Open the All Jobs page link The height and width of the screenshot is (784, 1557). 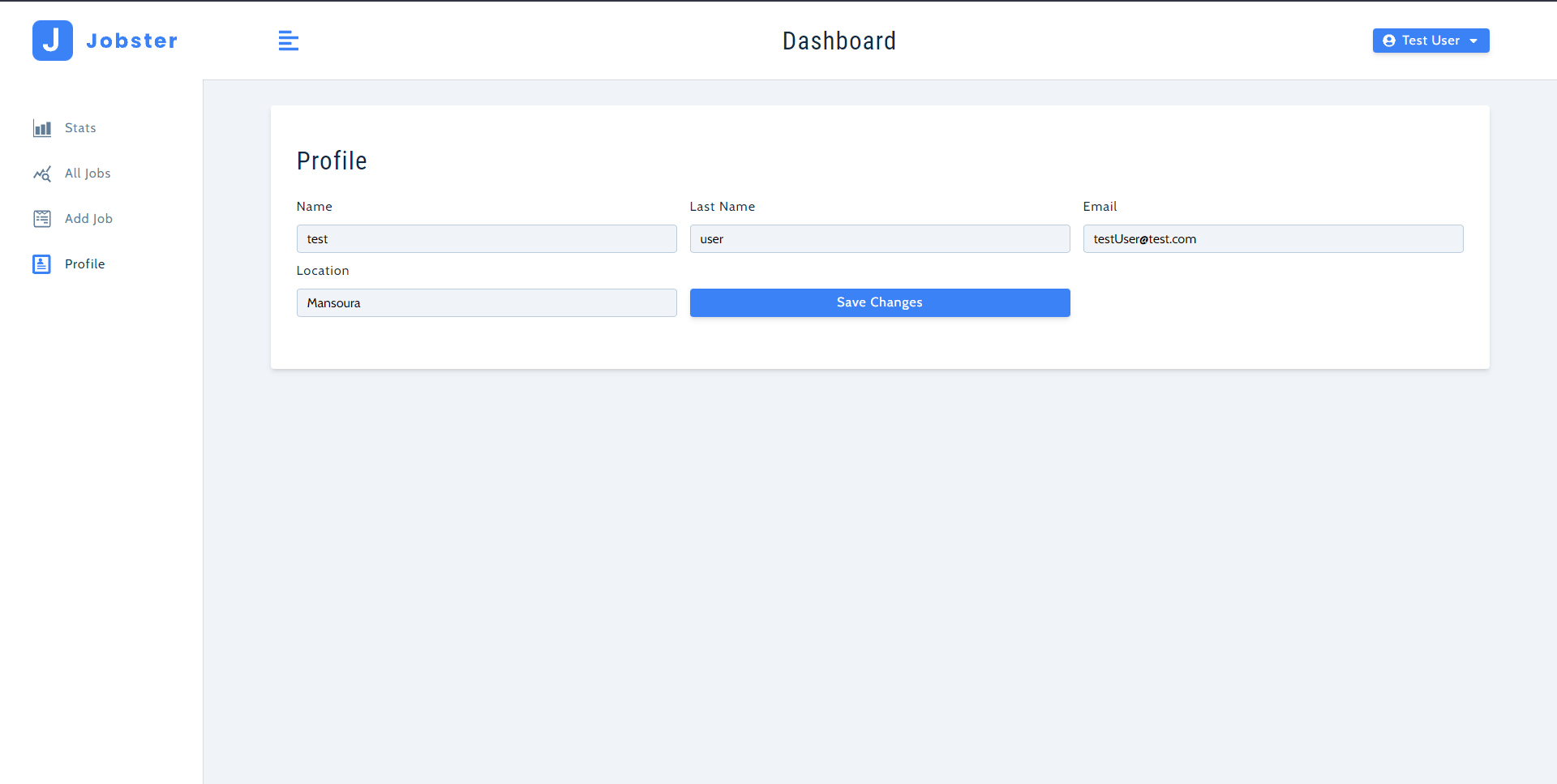(88, 174)
